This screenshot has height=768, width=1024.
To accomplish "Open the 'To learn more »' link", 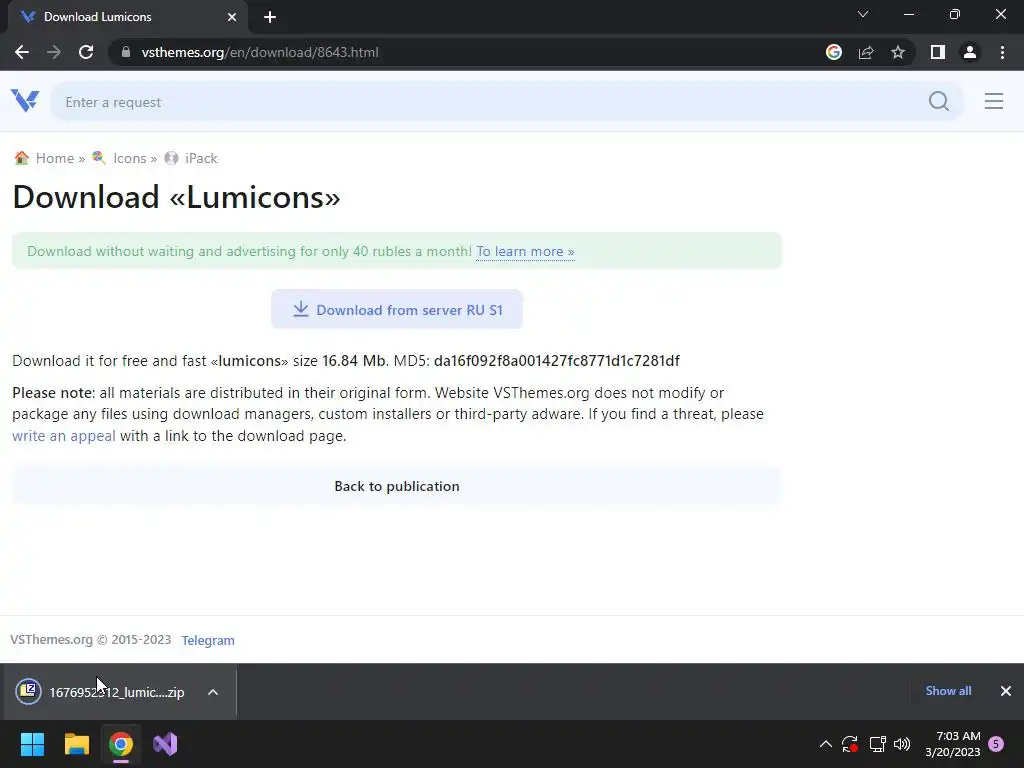I will coord(525,251).
